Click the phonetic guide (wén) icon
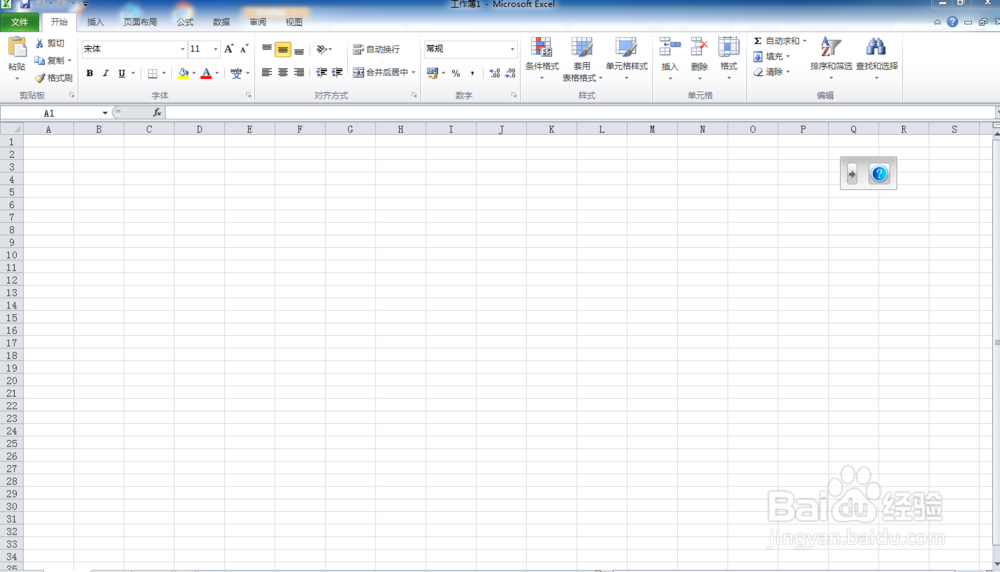 pos(236,73)
